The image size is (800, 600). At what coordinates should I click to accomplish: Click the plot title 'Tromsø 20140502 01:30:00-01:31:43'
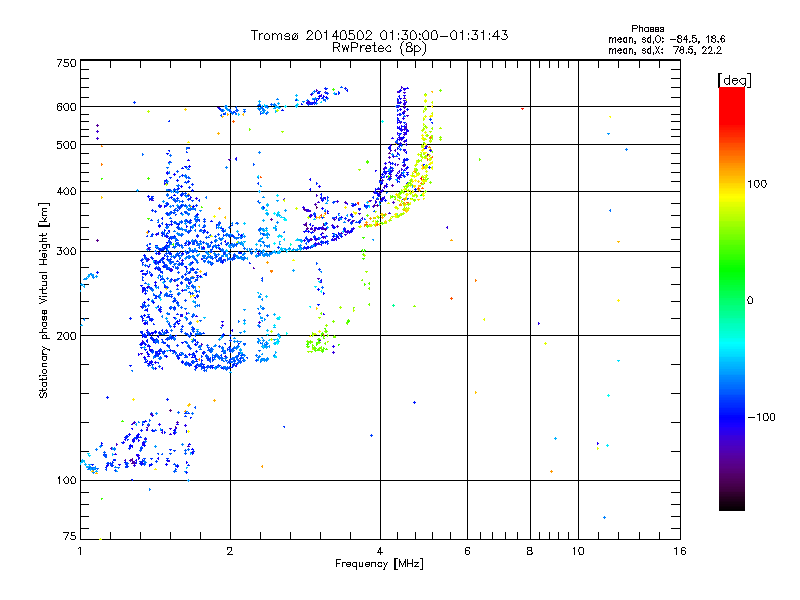click(379, 35)
